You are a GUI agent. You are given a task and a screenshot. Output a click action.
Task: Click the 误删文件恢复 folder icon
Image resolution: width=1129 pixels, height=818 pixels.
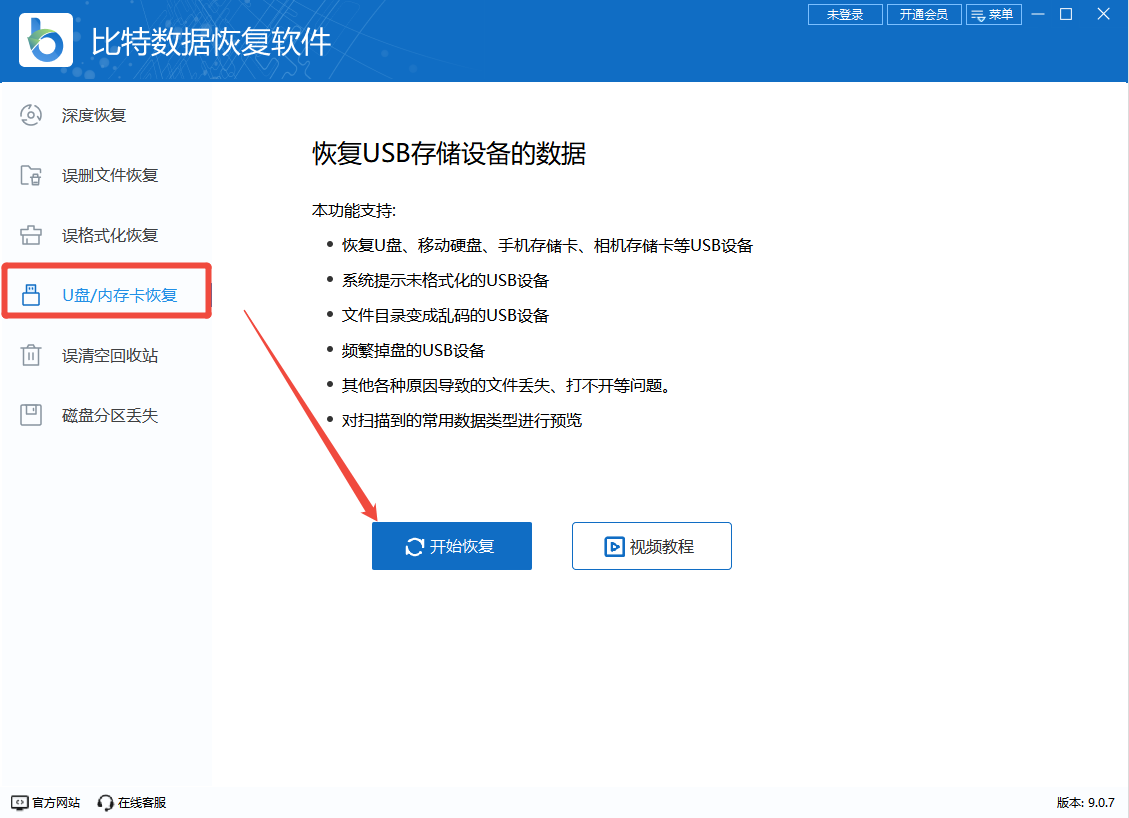[x=31, y=175]
